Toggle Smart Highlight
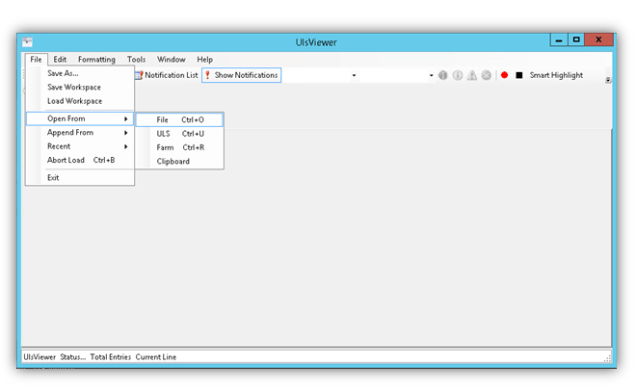Screen dimensions: 636x390 556,75
